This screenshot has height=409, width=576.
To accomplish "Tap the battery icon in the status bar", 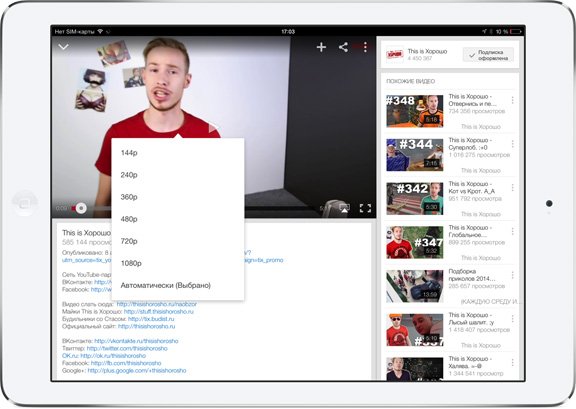I will click(x=516, y=32).
